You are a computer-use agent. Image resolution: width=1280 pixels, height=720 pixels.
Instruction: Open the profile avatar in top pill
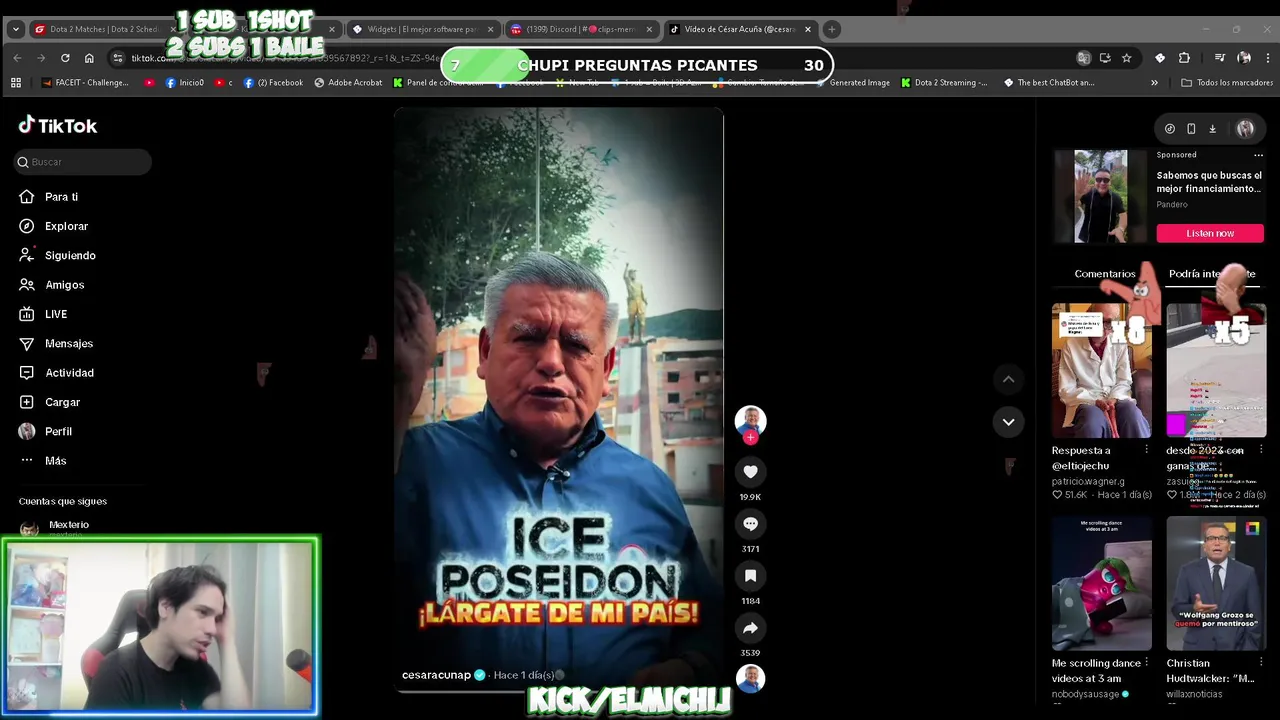click(x=1245, y=129)
